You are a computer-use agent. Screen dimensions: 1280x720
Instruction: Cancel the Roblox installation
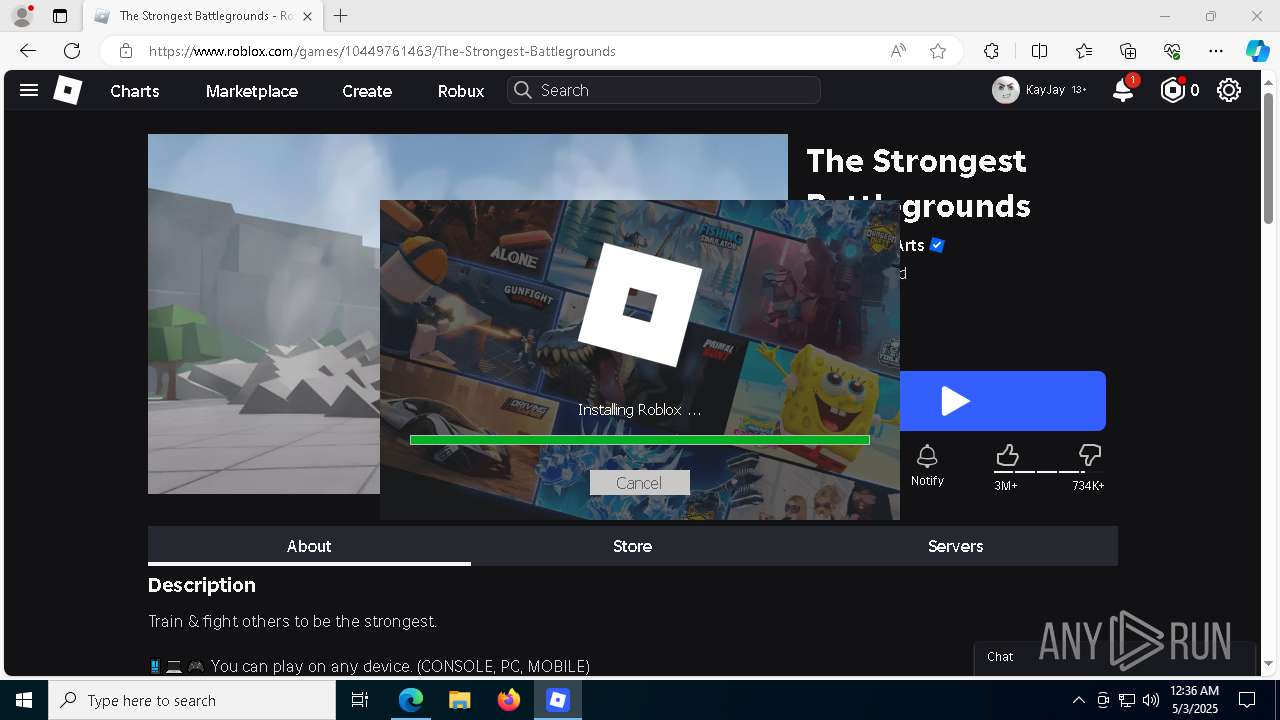pyautogui.click(x=639, y=483)
